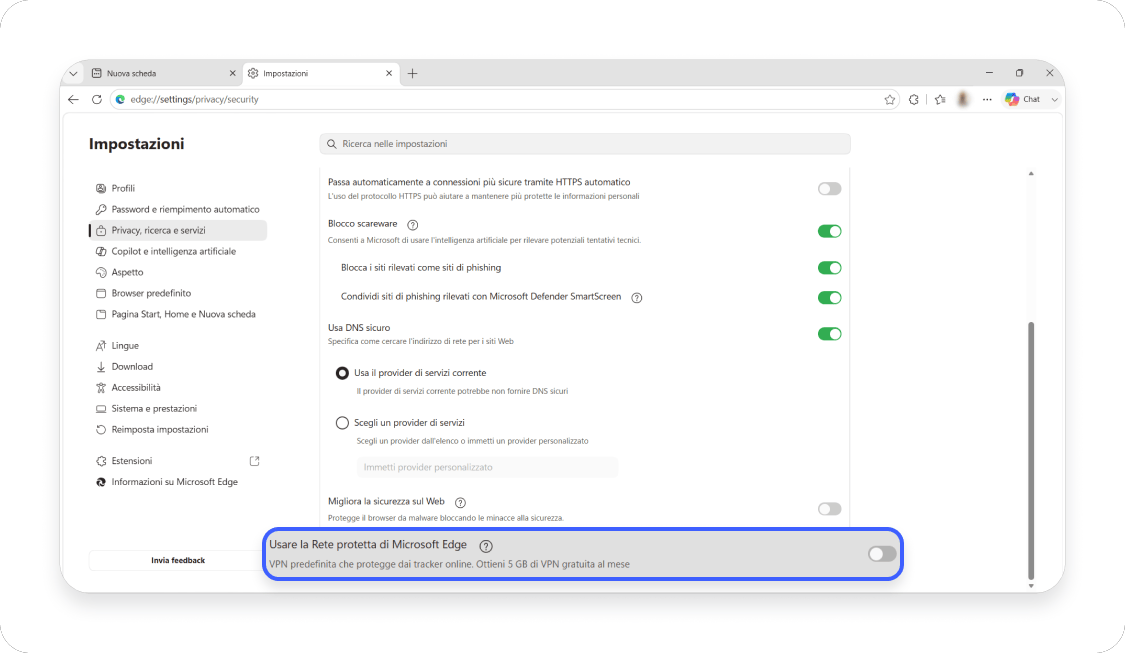
Task: Click the Ricerca nelle impostazioni search box
Action: 585,144
